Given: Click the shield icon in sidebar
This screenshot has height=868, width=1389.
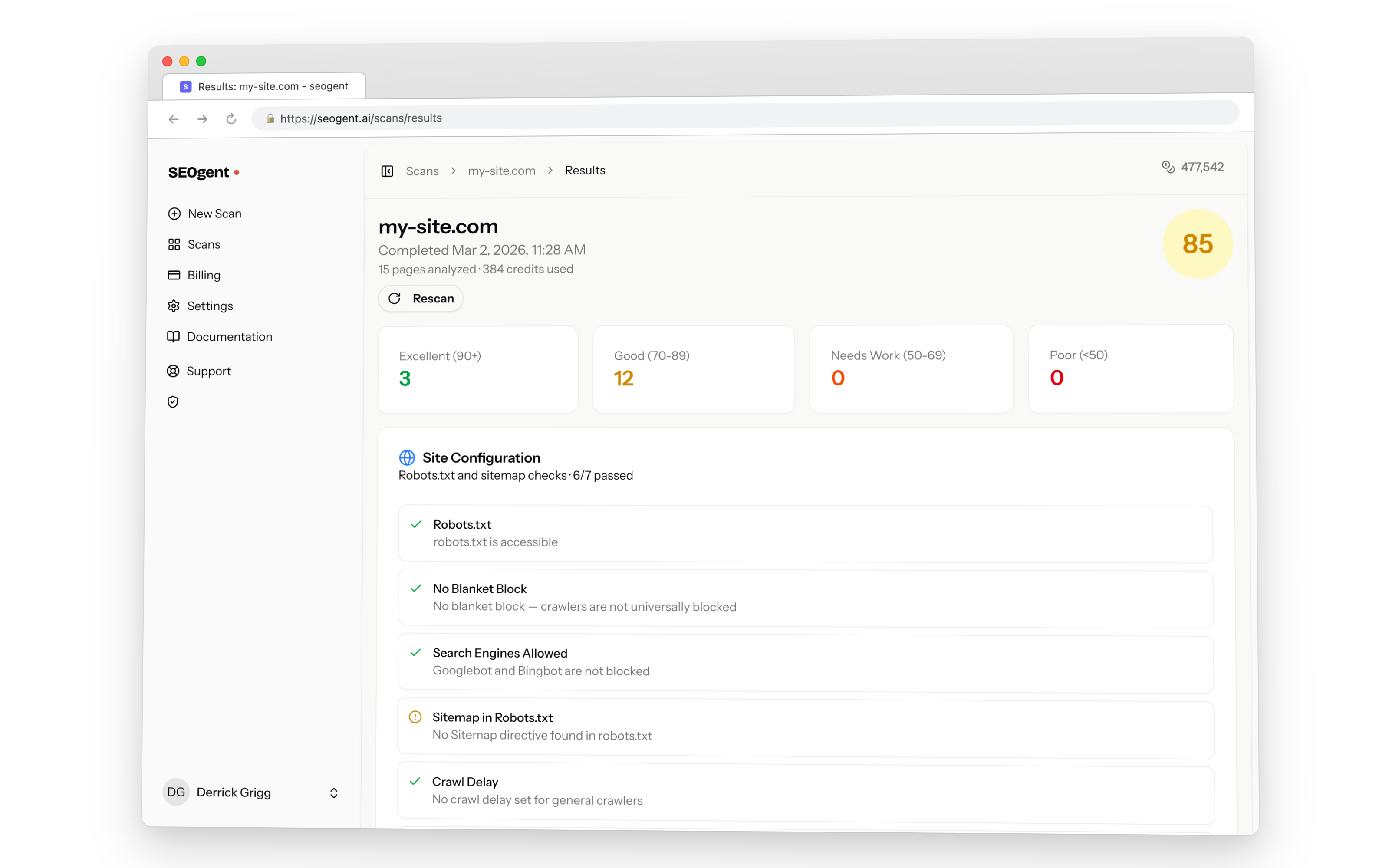Looking at the screenshot, I should 173,402.
